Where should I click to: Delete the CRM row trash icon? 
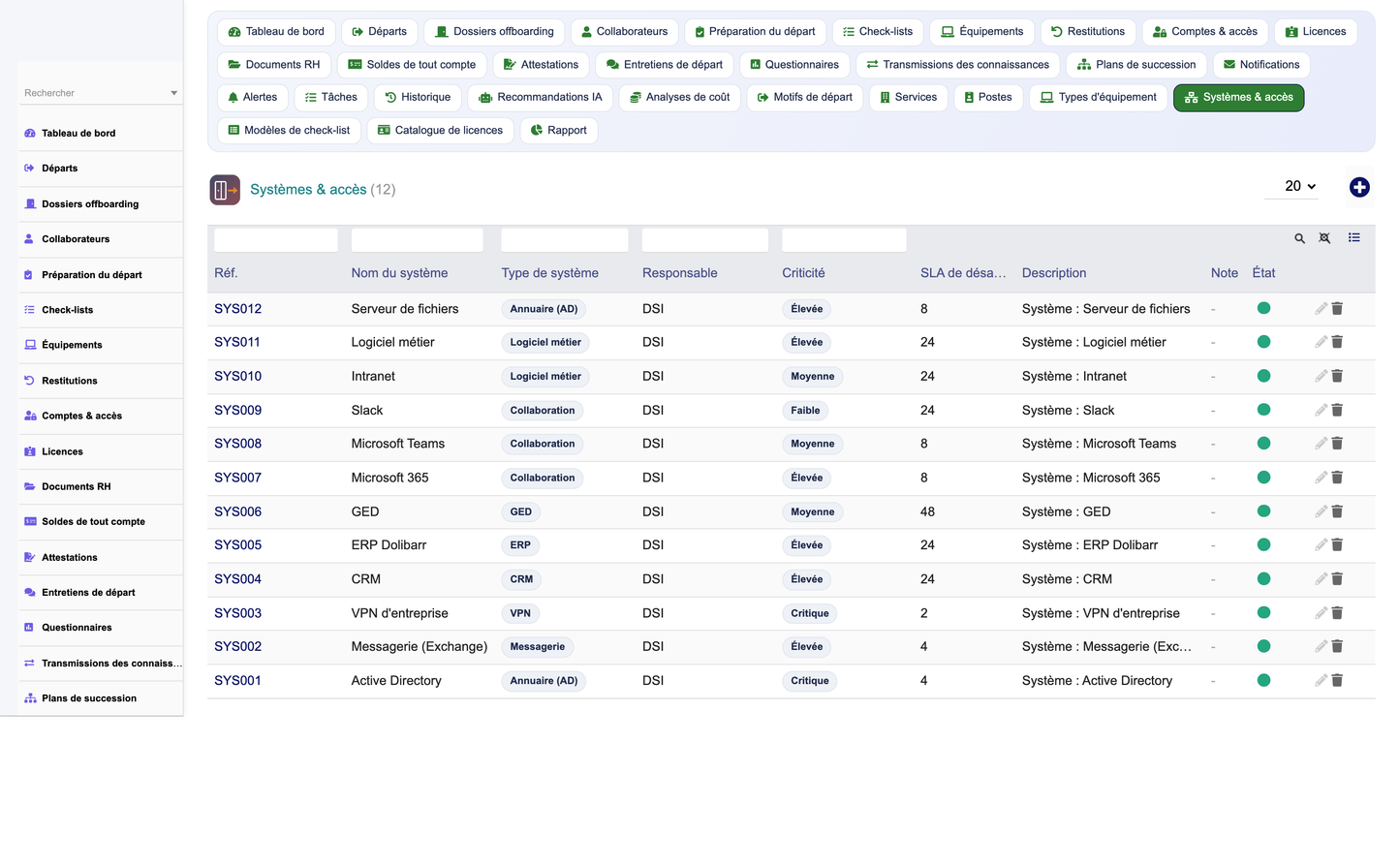pyautogui.click(x=1337, y=579)
